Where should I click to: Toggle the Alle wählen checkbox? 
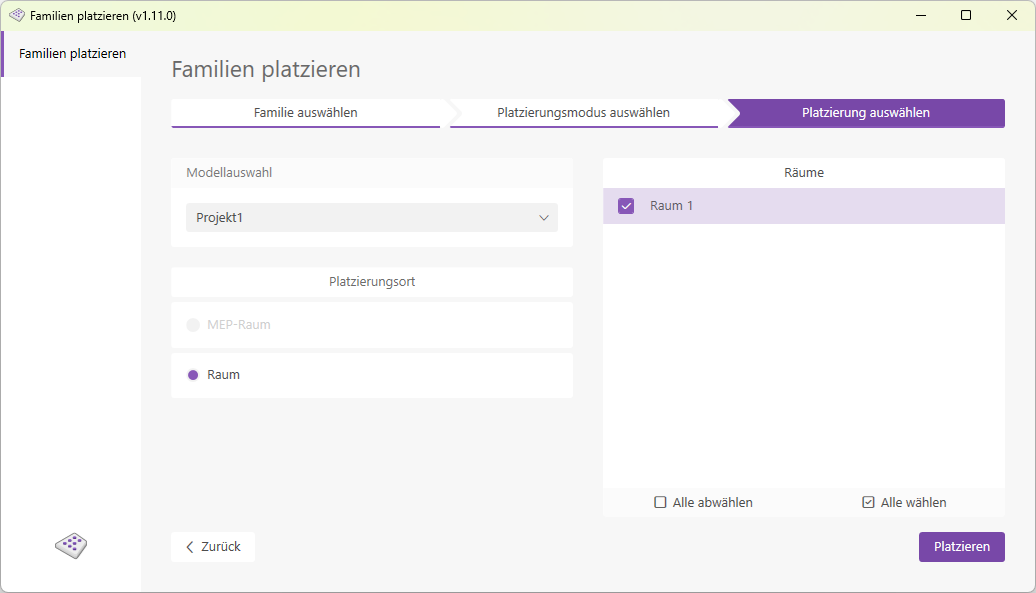click(868, 502)
